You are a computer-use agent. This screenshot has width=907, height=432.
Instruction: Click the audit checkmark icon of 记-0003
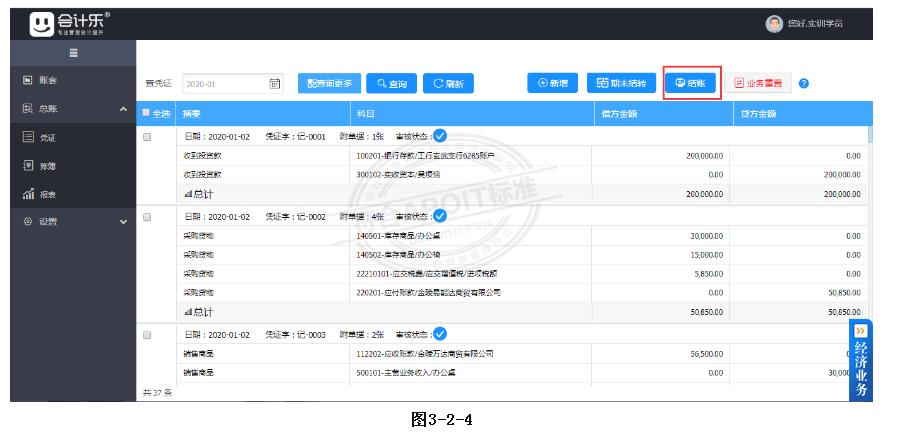click(440, 334)
